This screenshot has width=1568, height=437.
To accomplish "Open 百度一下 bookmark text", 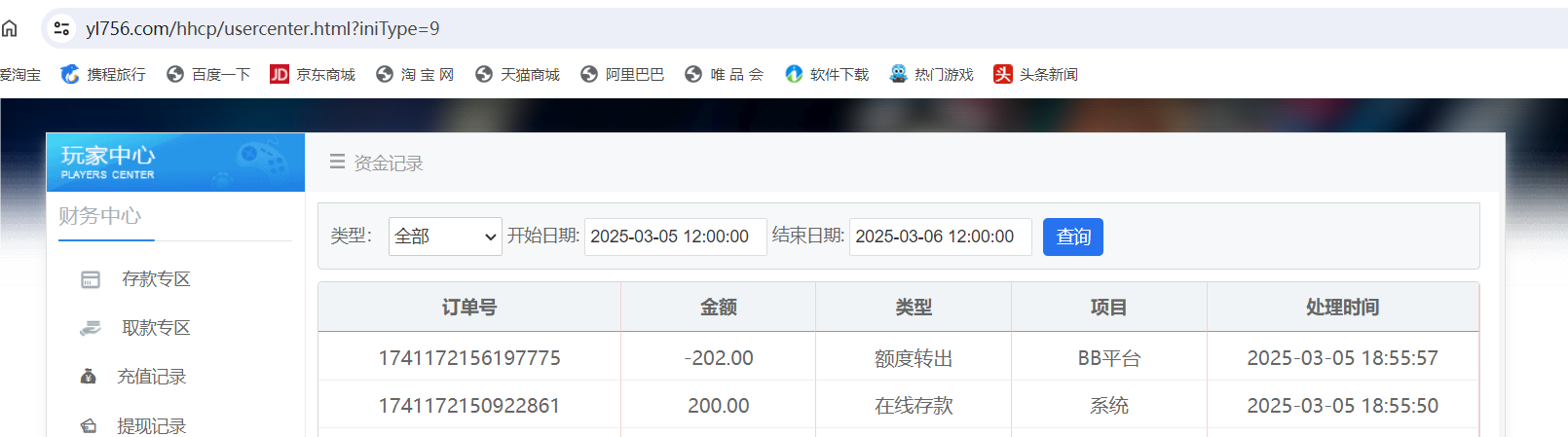I will pyautogui.click(x=221, y=74).
